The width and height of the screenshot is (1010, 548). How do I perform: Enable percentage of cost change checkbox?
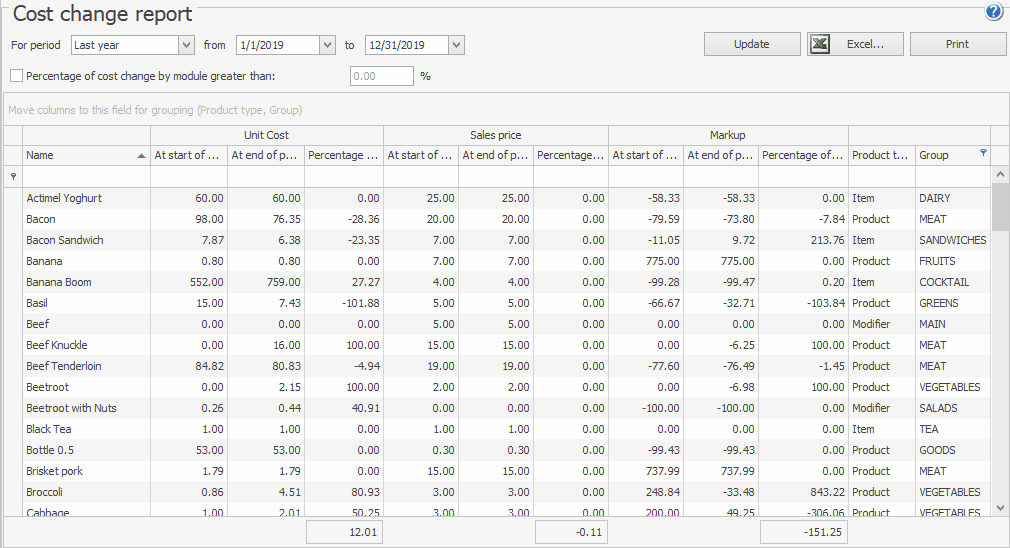(x=16, y=75)
